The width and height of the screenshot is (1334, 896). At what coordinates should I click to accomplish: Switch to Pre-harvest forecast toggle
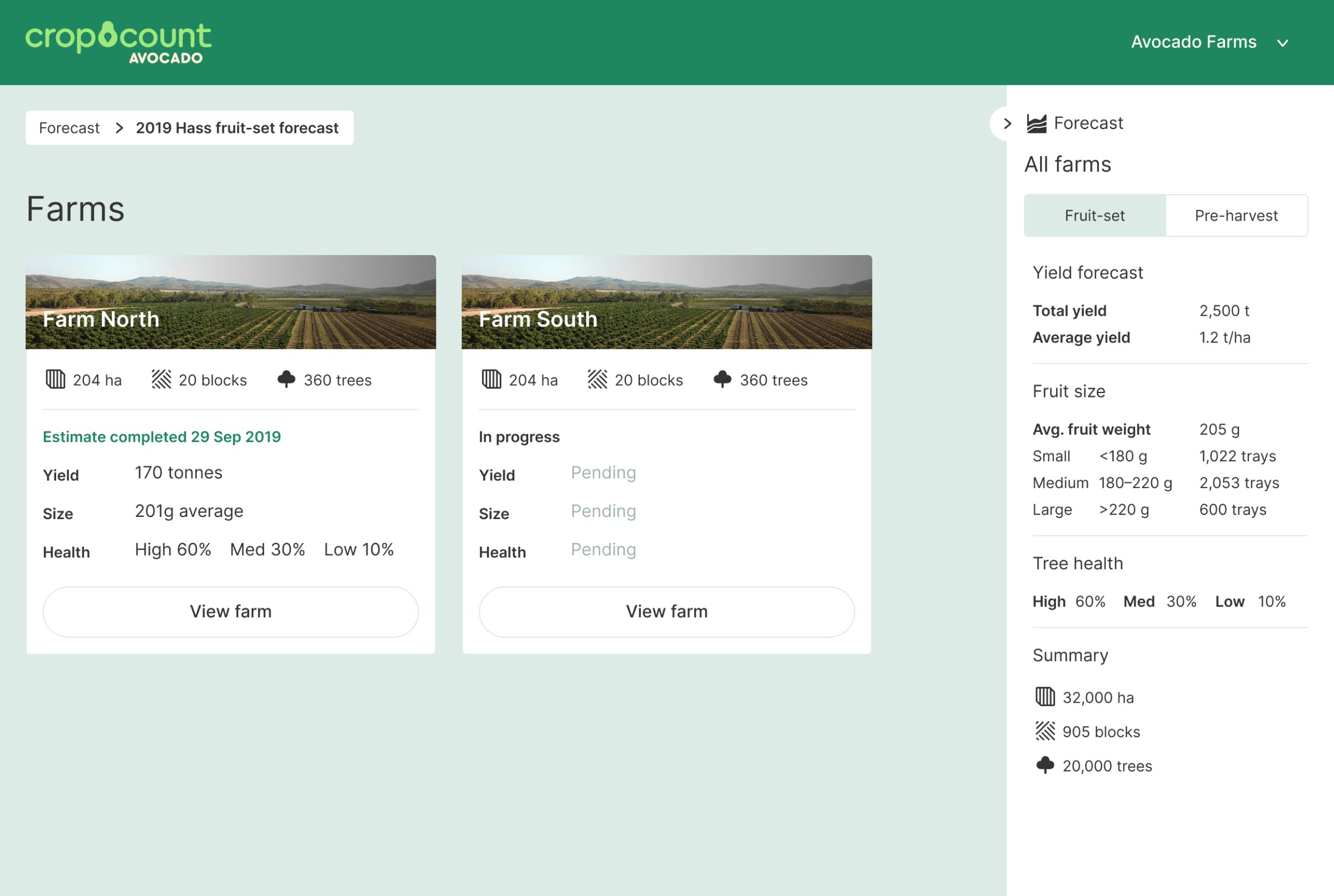pyautogui.click(x=1236, y=216)
